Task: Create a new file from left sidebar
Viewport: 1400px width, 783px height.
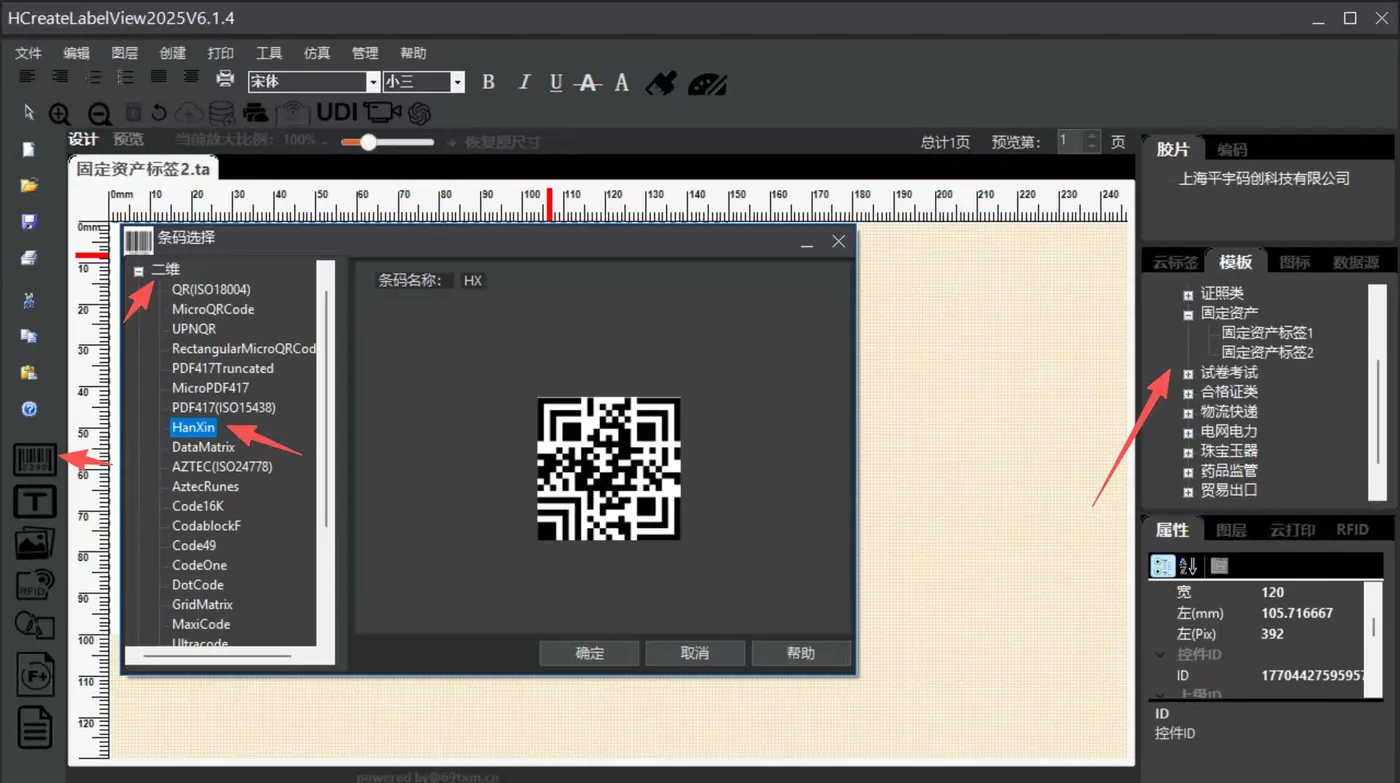Action: pos(29,150)
